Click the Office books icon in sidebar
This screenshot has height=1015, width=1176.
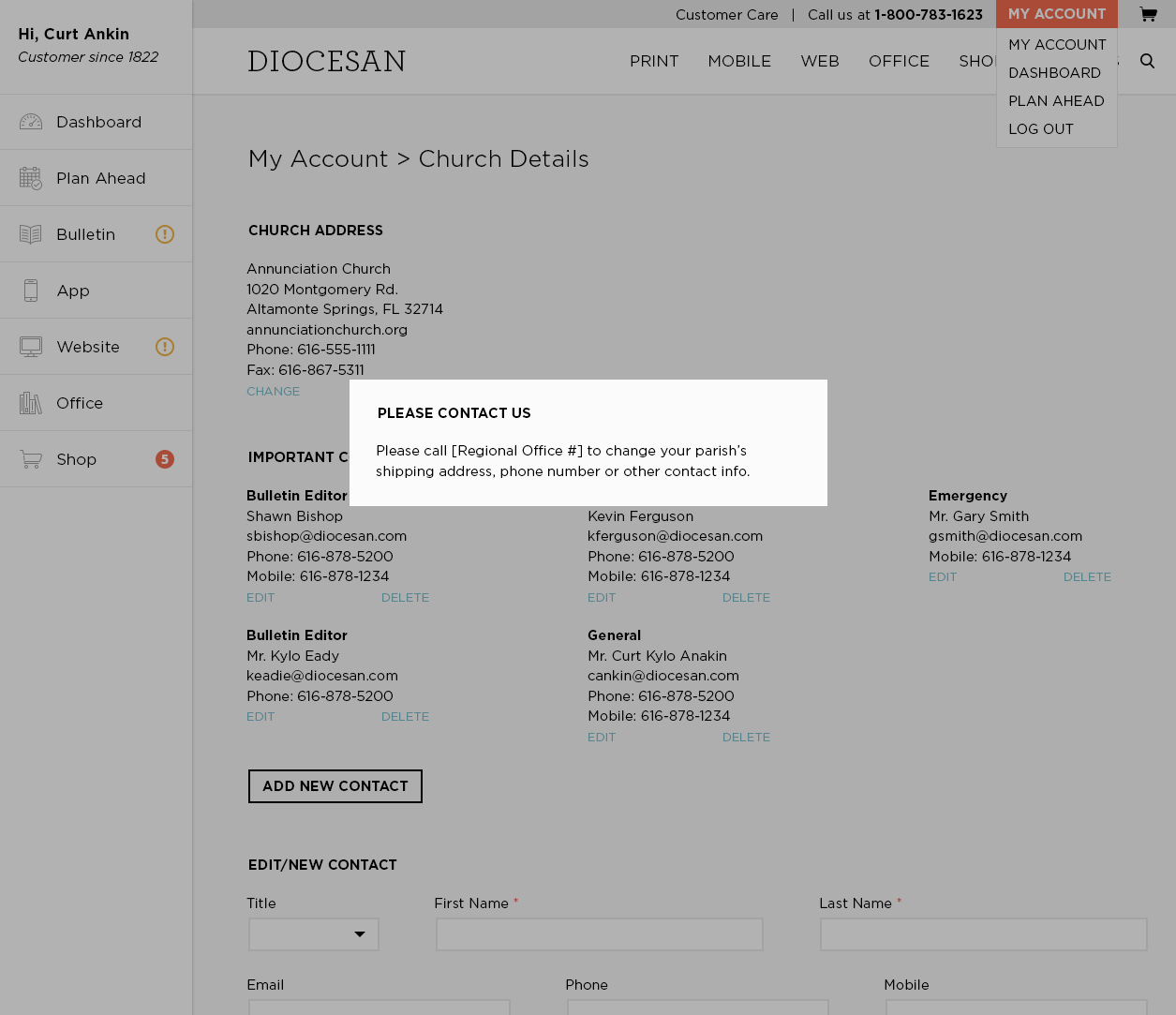point(31,403)
